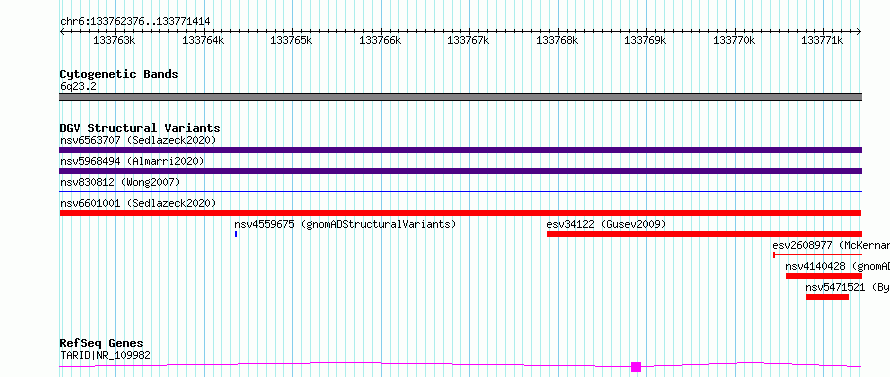Click ruler position 133771k
The height and width of the screenshot is (377, 890).
pos(822,40)
